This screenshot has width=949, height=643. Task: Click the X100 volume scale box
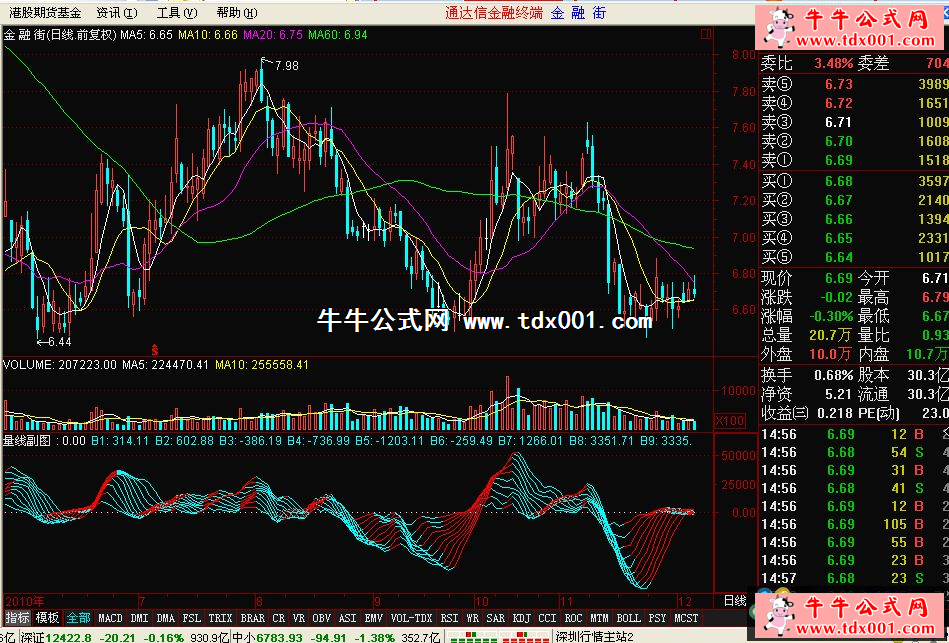(x=729, y=421)
